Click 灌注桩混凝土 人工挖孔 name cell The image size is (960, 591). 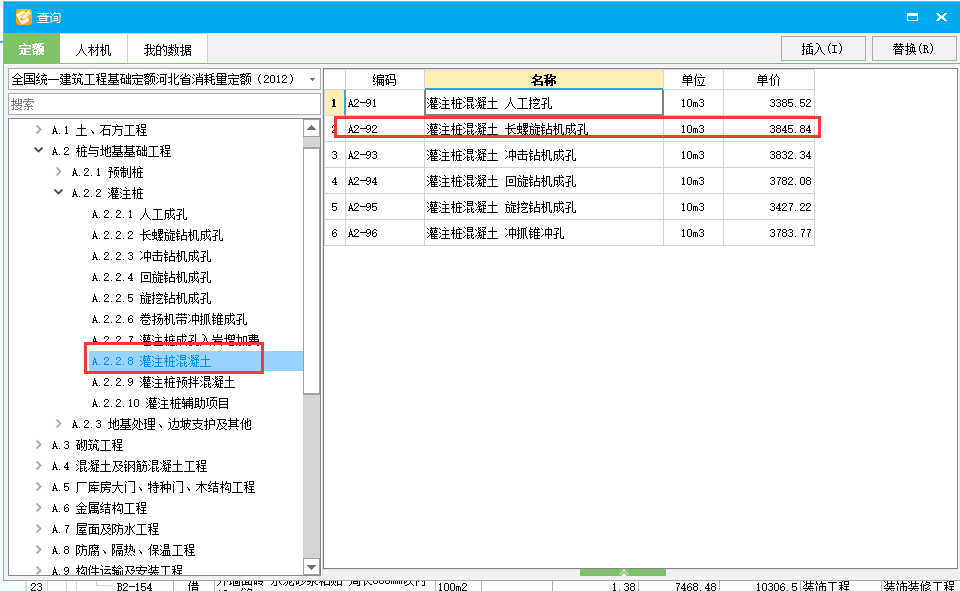click(x=544, y=103)
